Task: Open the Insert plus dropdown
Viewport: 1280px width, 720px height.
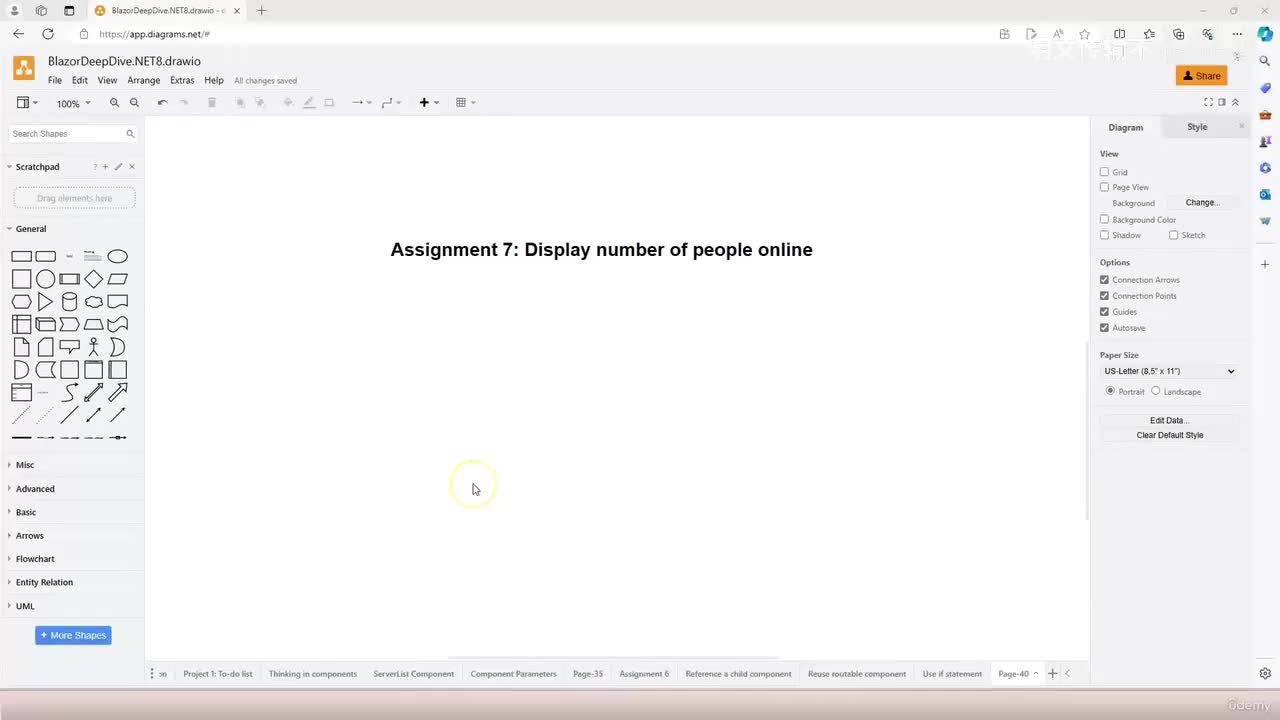Action: (x=429, y=103)
